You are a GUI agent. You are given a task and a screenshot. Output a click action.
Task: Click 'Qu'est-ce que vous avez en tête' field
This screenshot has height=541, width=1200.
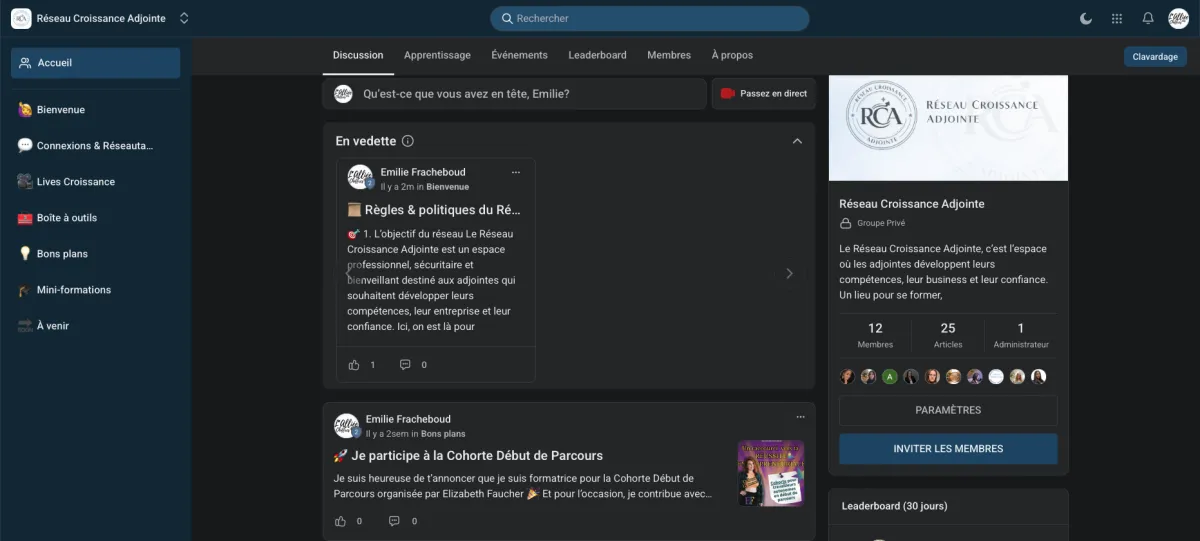click(514, 94)
